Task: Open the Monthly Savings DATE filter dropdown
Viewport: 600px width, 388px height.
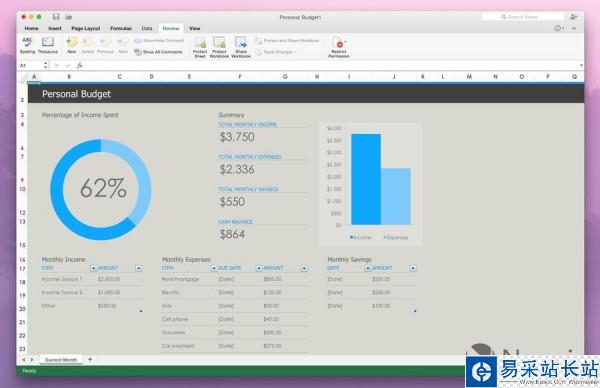Action: coord(368,268)
